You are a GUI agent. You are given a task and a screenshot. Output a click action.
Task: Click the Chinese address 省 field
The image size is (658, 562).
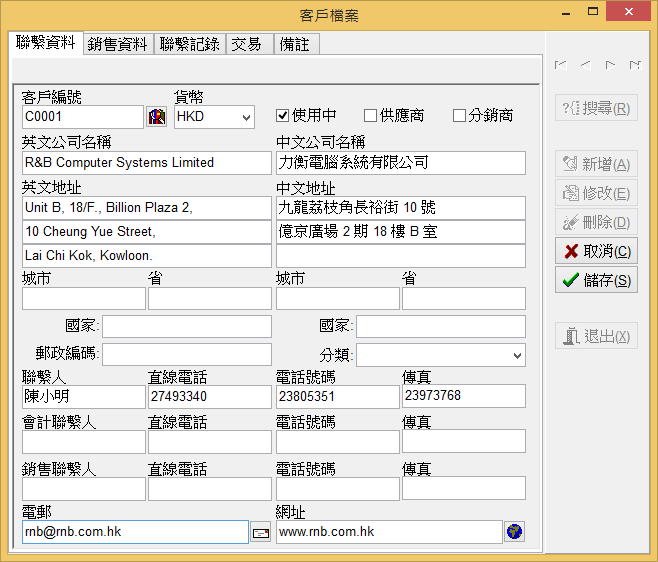(464, 298)
